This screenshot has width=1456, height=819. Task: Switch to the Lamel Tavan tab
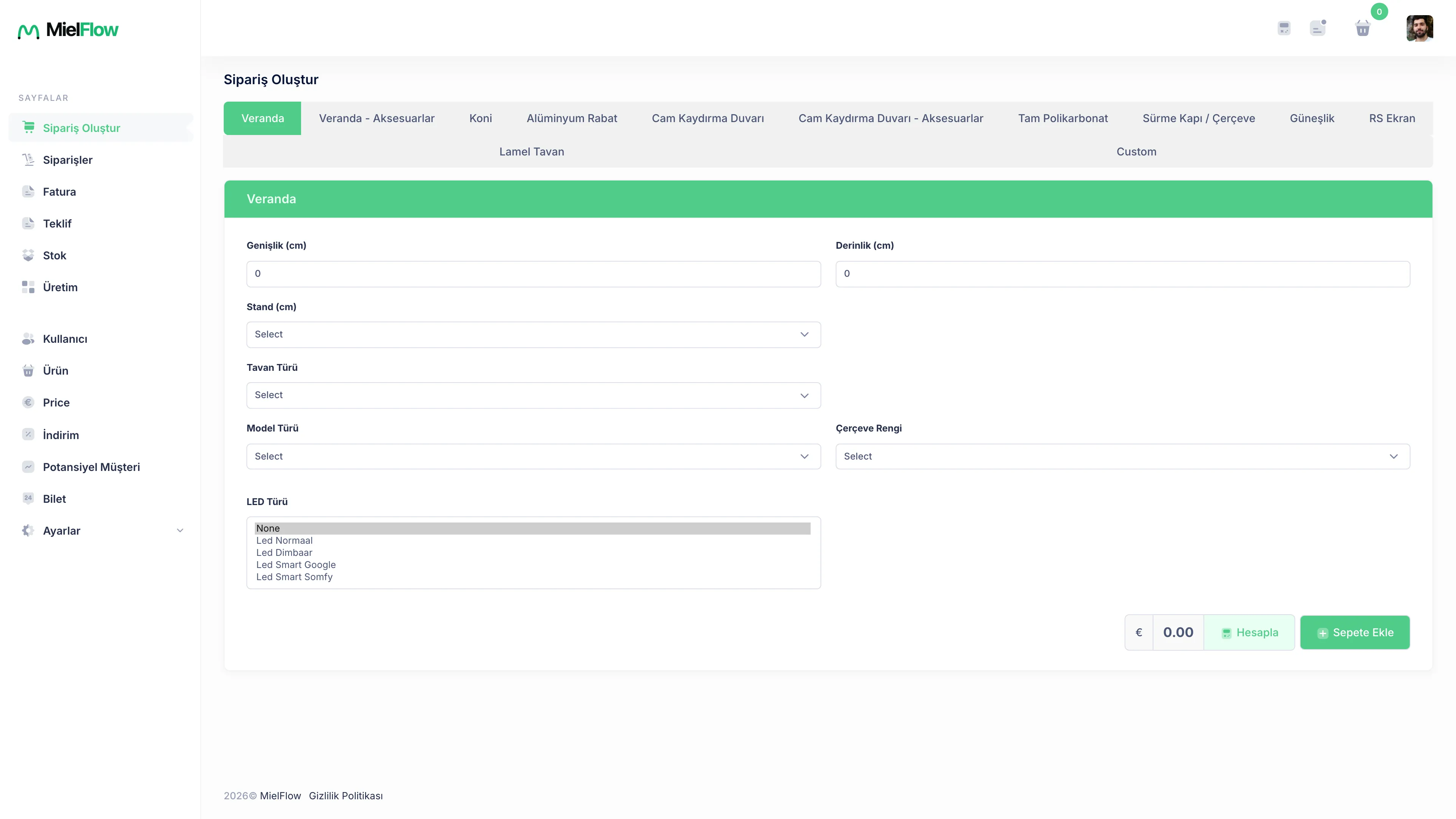(x=531, y=152)
